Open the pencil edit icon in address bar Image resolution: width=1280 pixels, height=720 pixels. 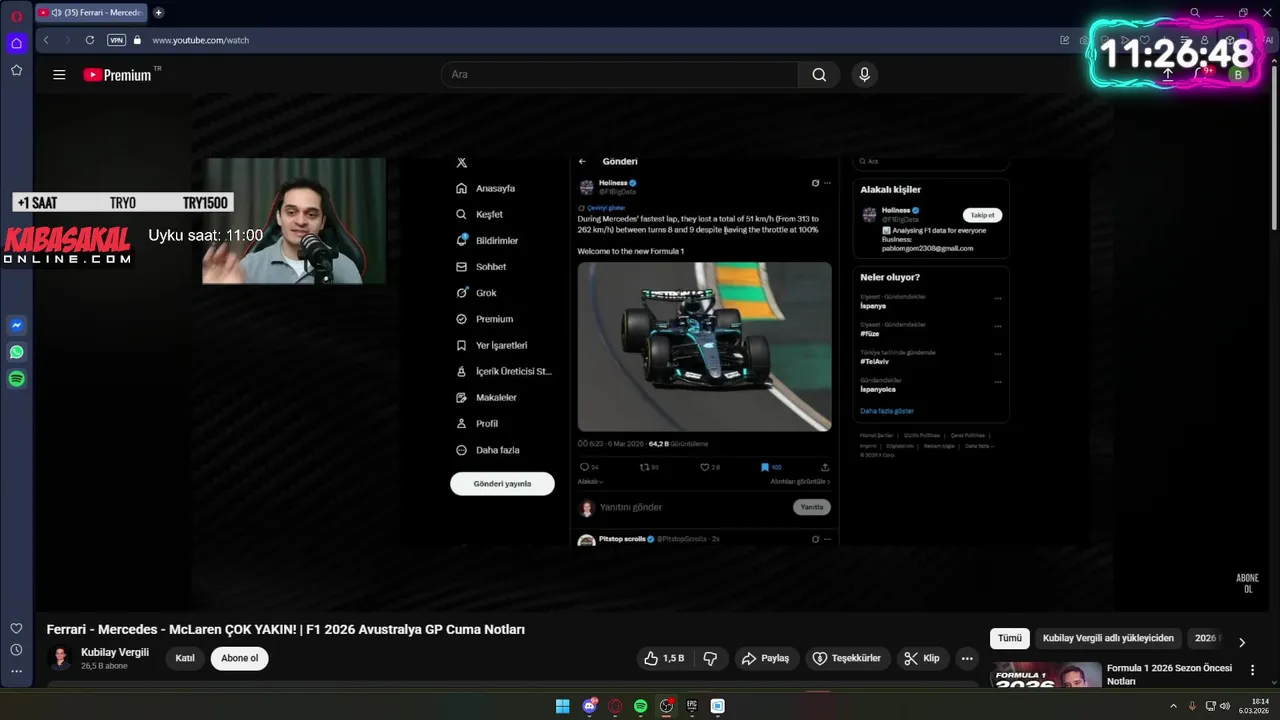[1064, 40]
